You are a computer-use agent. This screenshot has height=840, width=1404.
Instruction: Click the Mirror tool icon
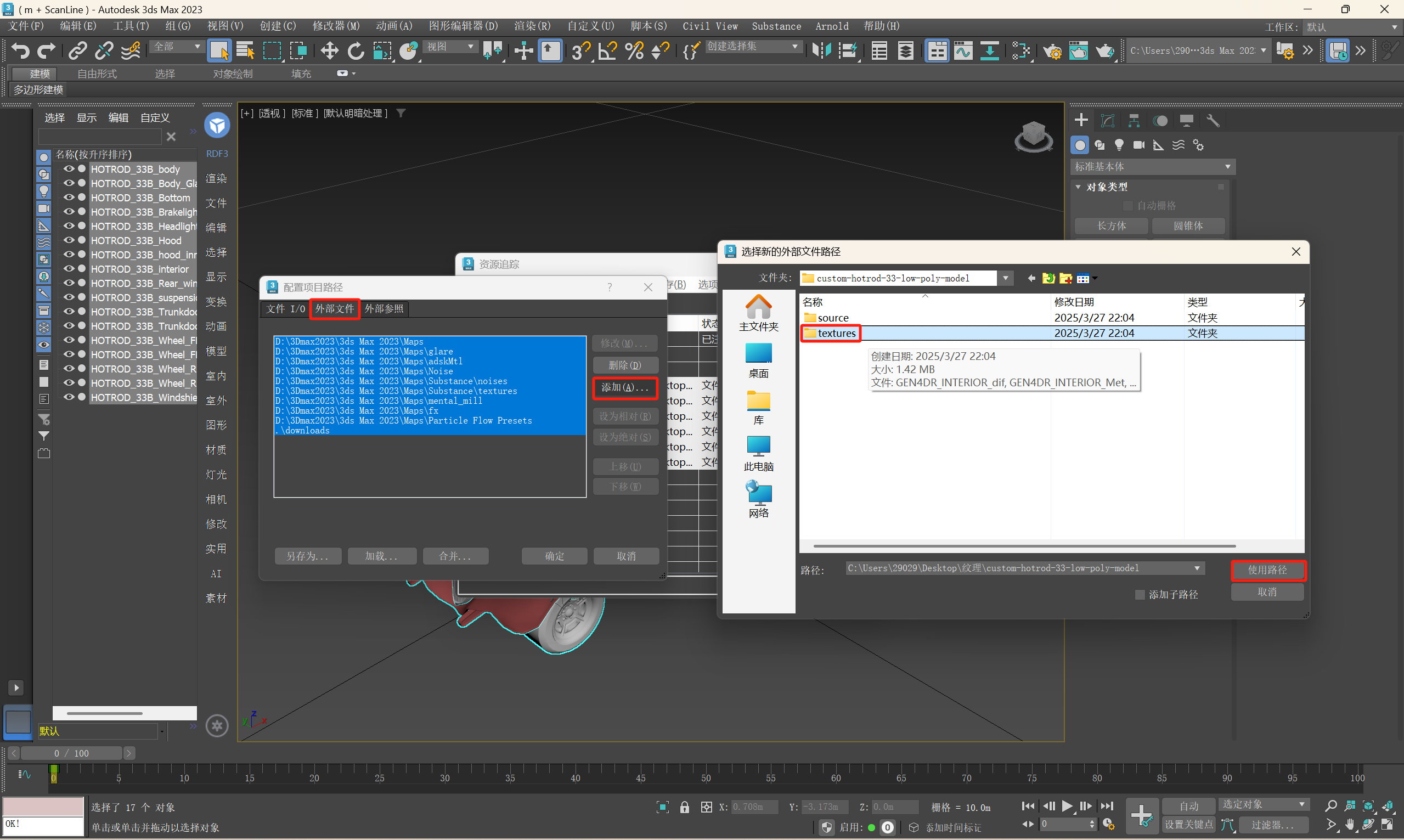[x=821, y=51]
